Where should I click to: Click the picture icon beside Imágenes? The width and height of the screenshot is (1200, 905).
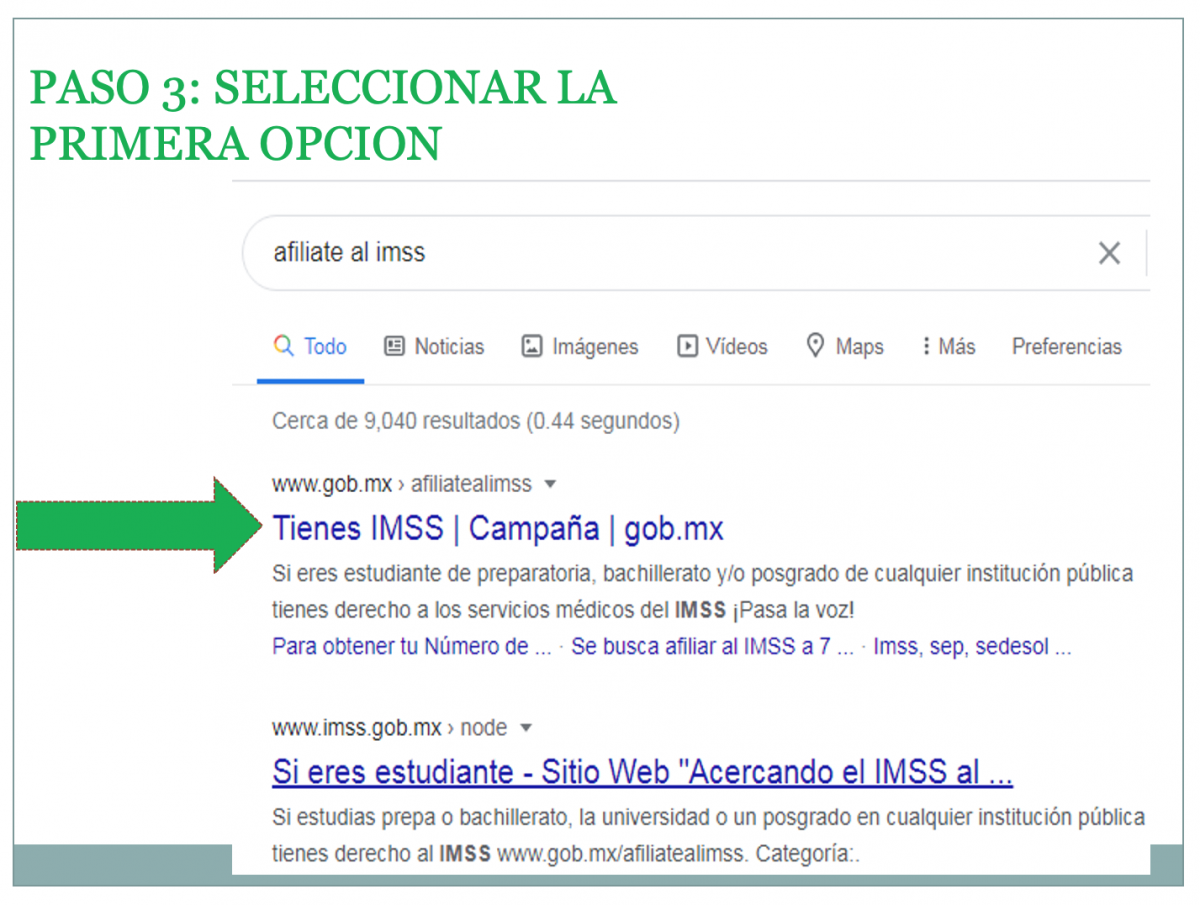[x=532, y=347]
